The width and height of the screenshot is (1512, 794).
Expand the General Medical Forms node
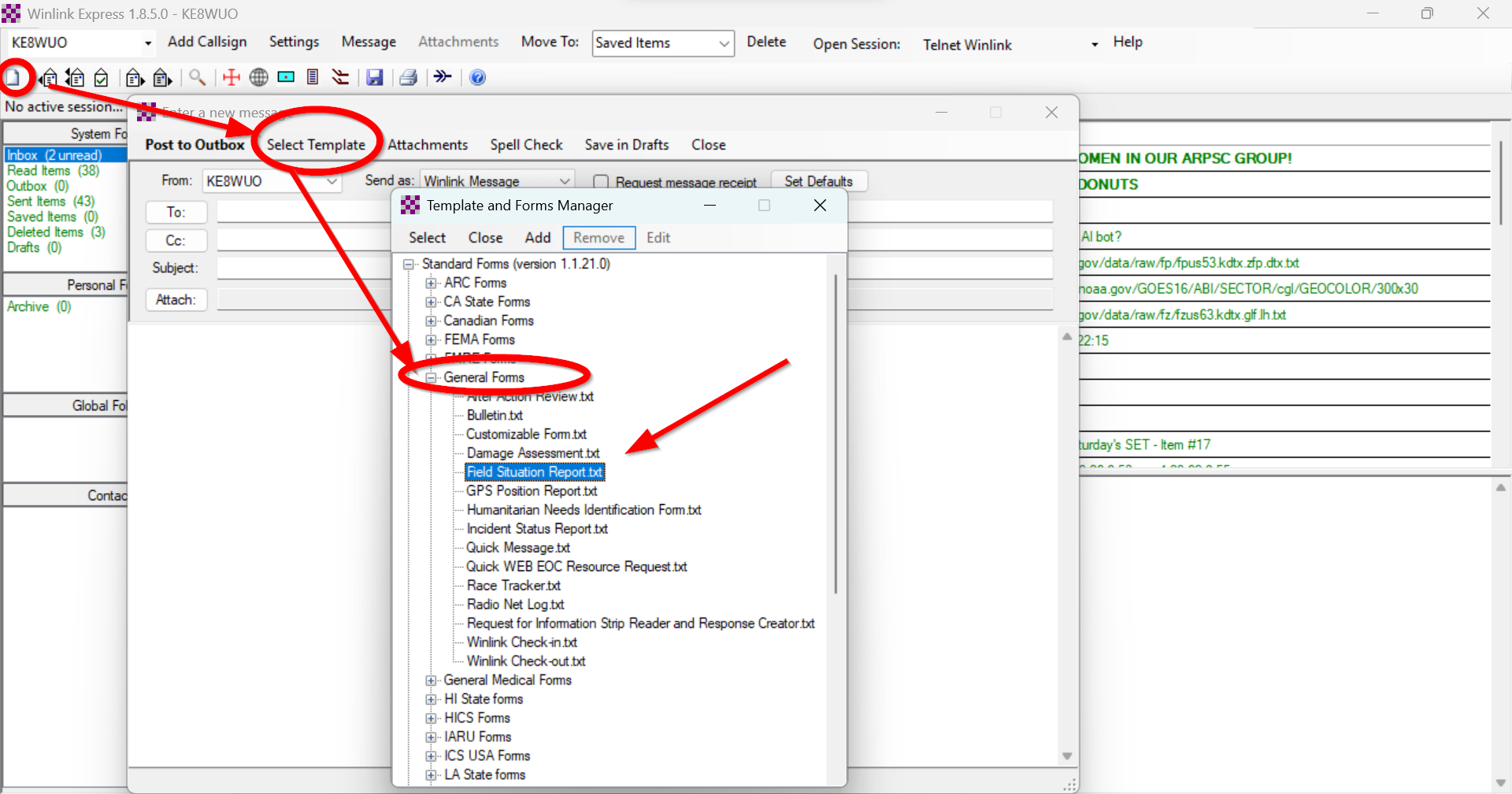click(x=431, y=680)
